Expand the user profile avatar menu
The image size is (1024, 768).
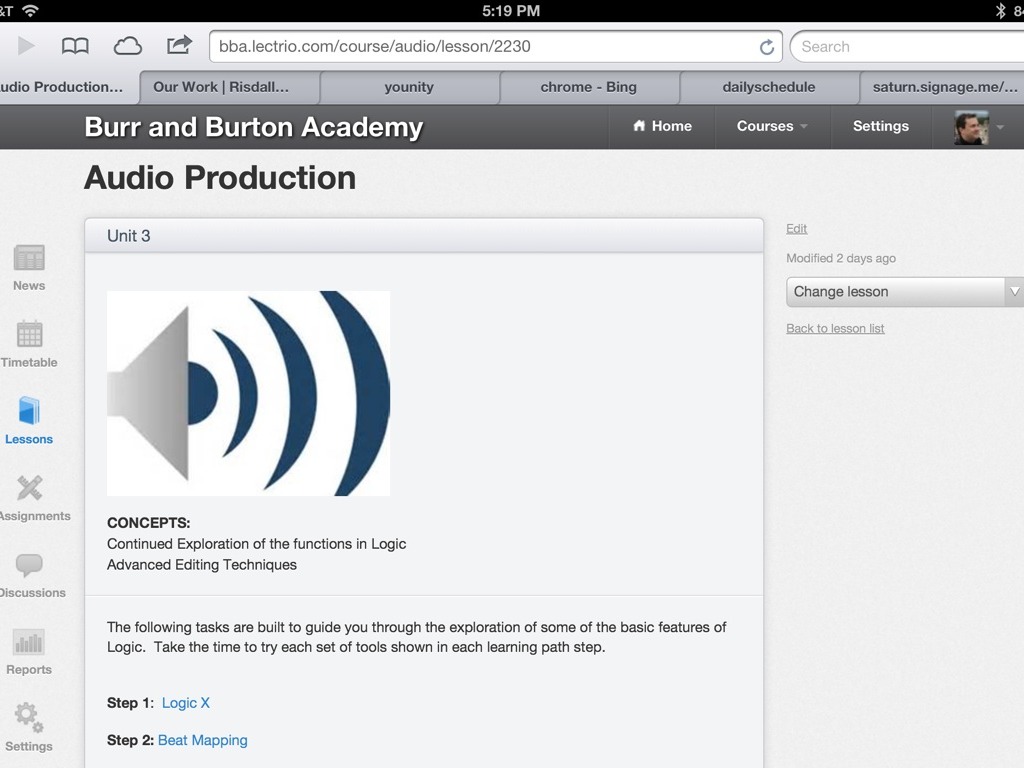978,127
